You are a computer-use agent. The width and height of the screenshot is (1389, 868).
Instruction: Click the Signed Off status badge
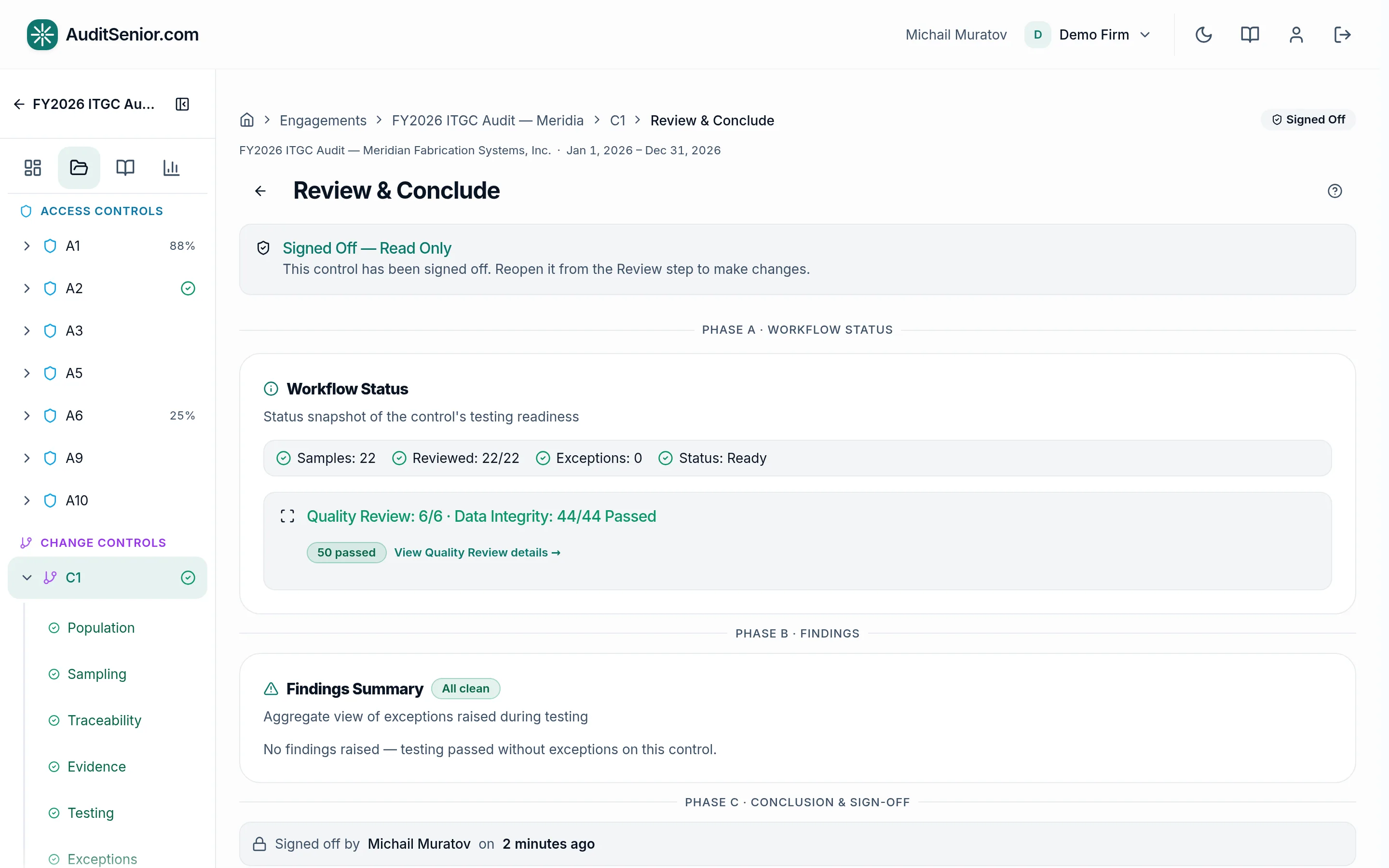tap(1308, 120)
